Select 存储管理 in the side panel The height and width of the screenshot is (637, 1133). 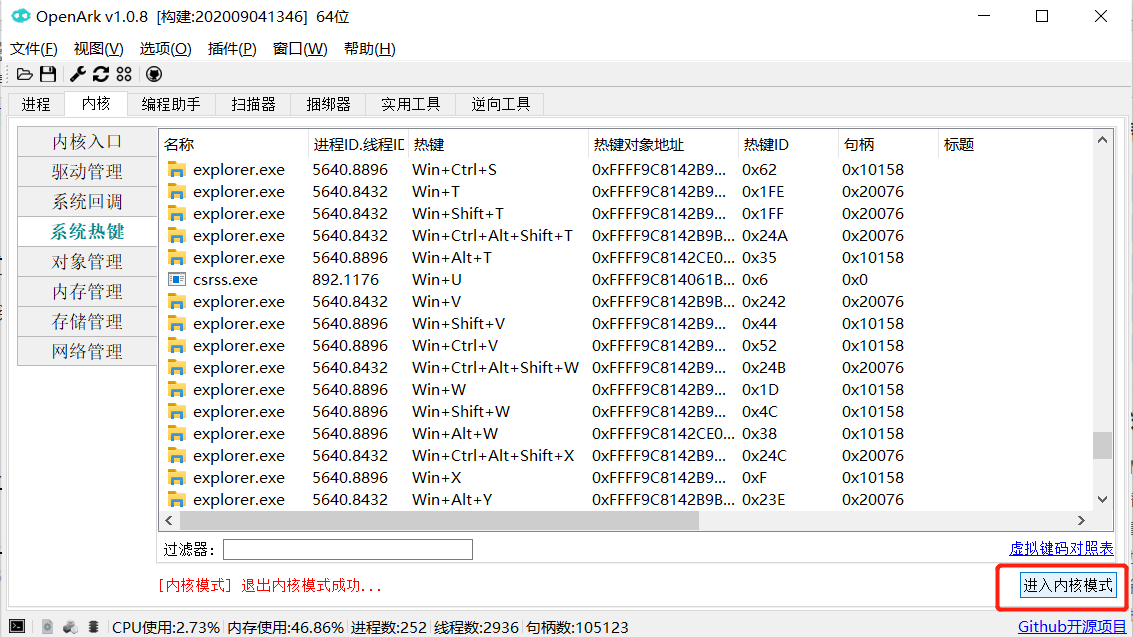pyautogui.click(x=87, y=321)
